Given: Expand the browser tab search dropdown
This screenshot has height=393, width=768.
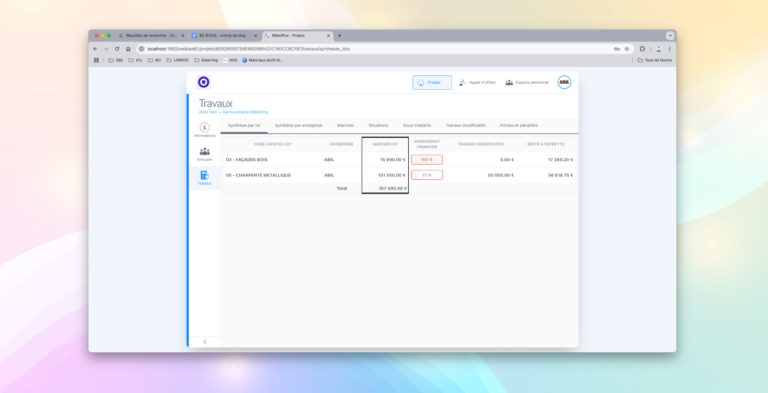Looking at the screenshot, I should coord(670,36).
